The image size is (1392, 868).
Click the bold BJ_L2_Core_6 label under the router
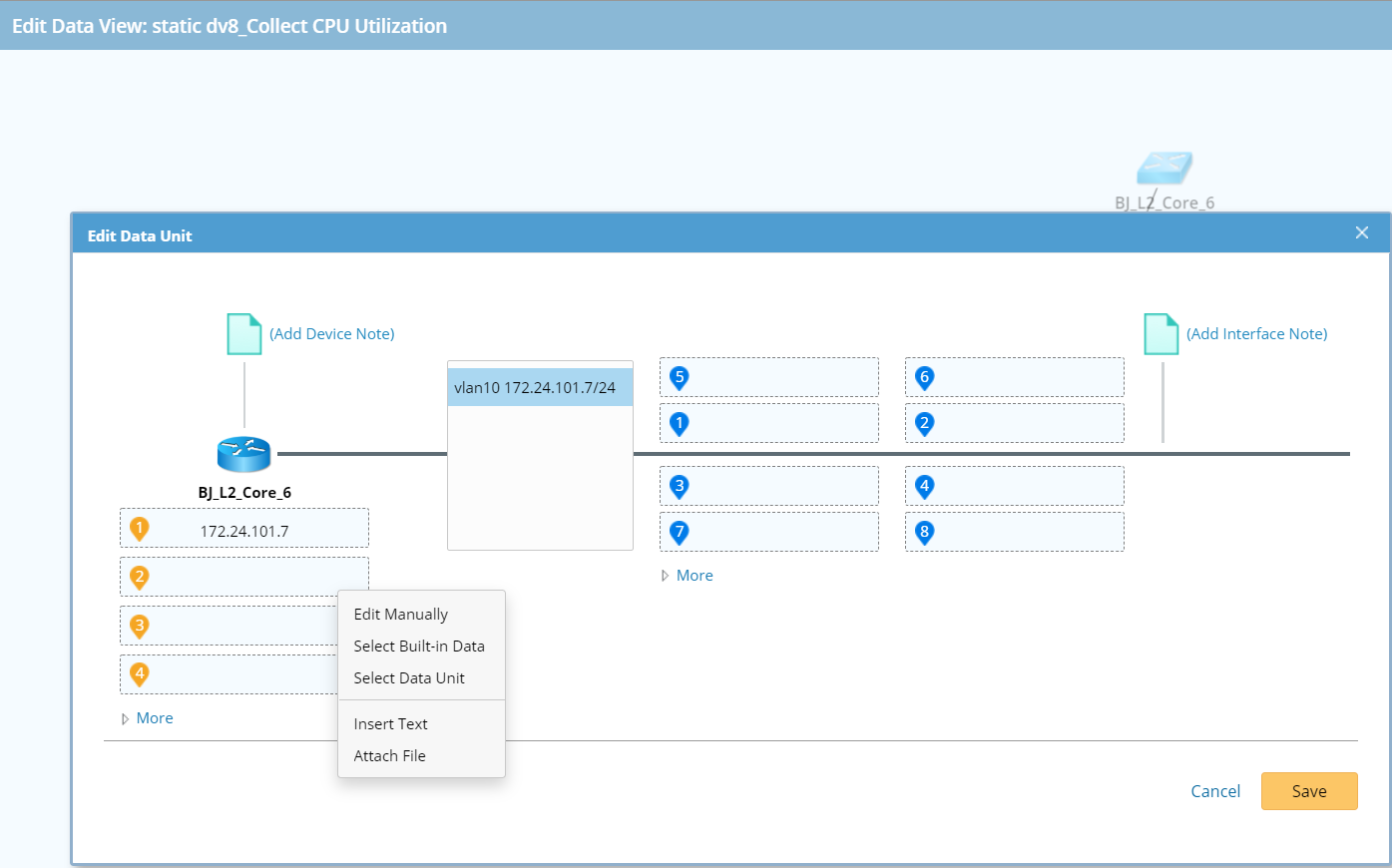[x=244, y=493]
